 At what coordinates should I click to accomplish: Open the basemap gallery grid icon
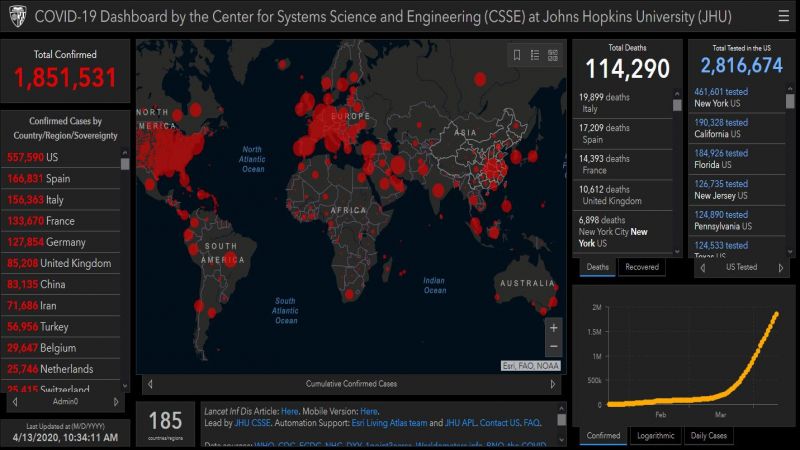(x=553, y=55)
